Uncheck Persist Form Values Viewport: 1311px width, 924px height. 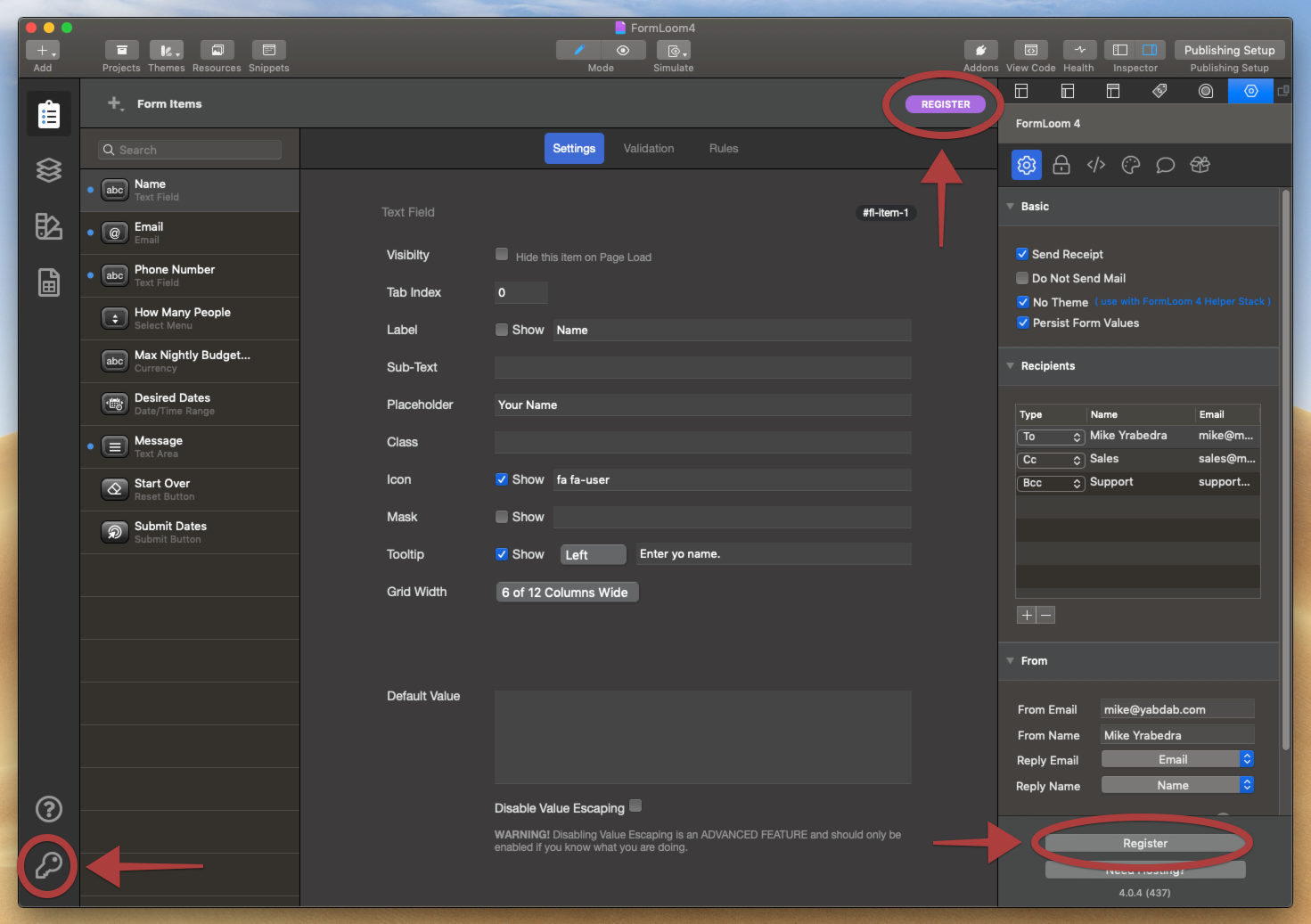point(1023,323)
